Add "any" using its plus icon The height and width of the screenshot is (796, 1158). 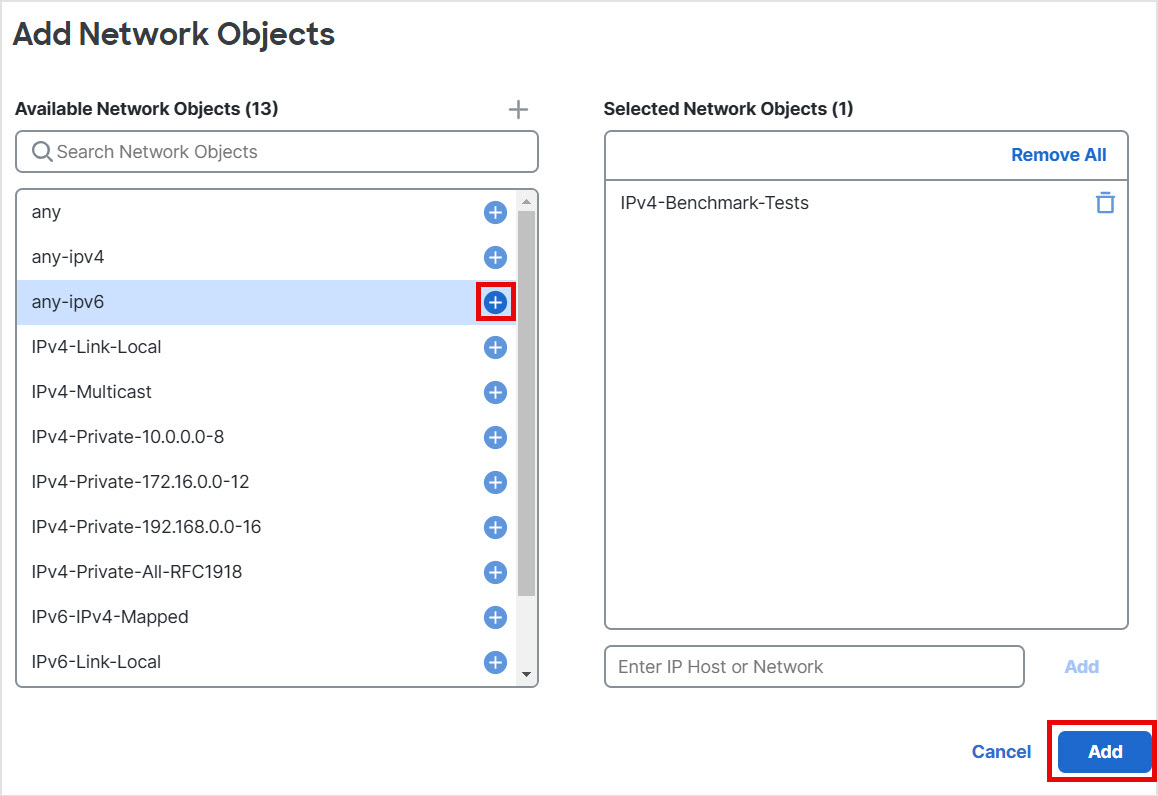pyautogui.click(x=494, y=212)
